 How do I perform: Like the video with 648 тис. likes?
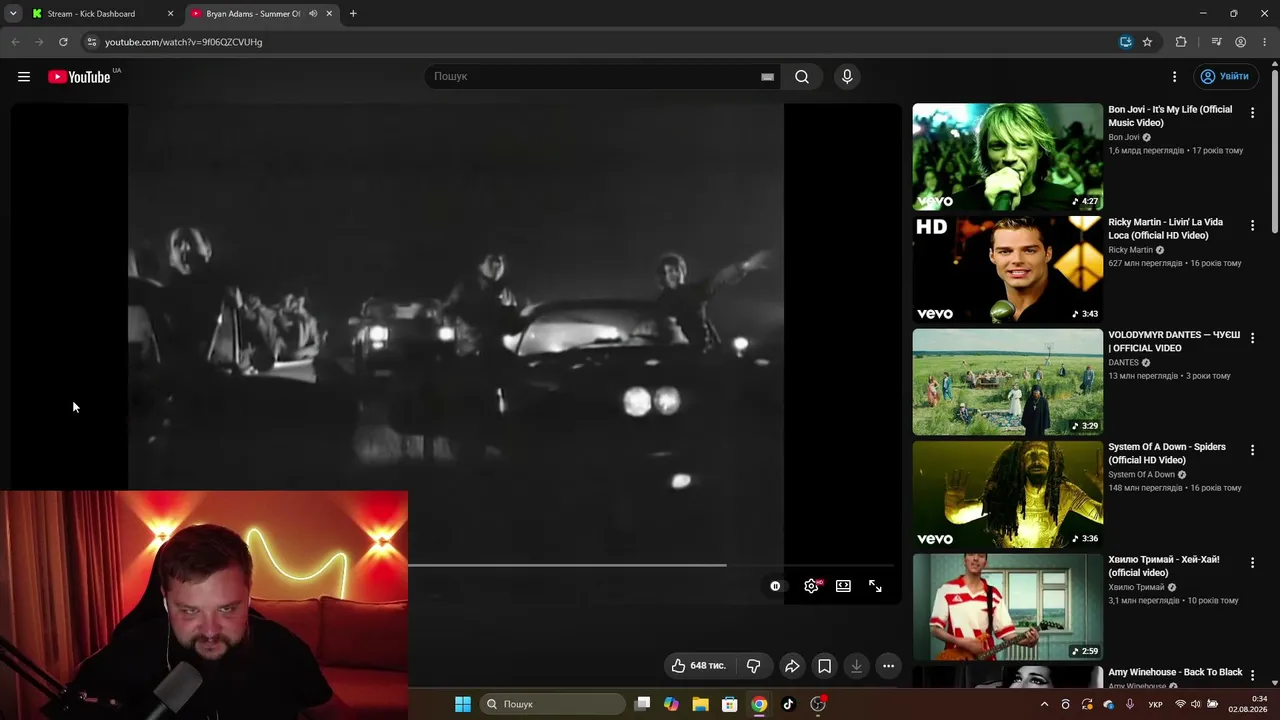pos(698,666)
